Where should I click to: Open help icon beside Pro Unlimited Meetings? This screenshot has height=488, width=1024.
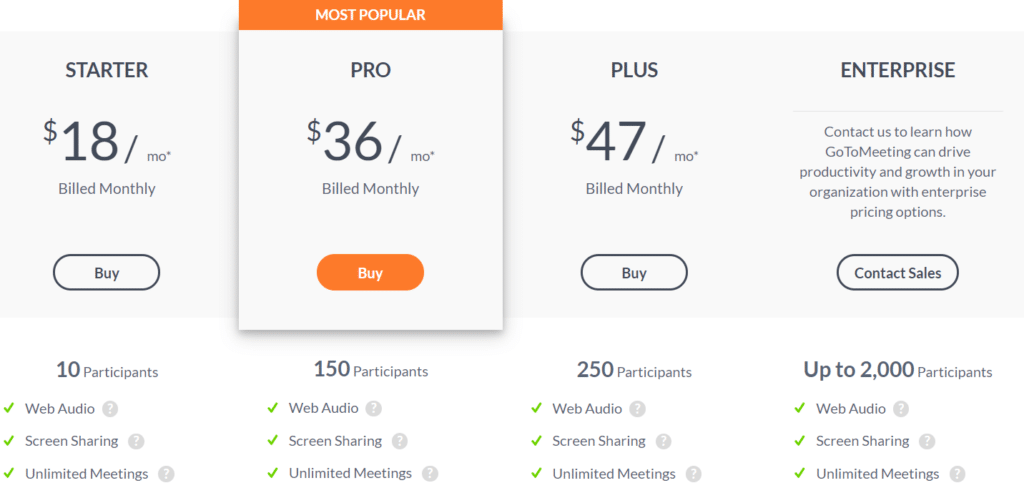430,474
